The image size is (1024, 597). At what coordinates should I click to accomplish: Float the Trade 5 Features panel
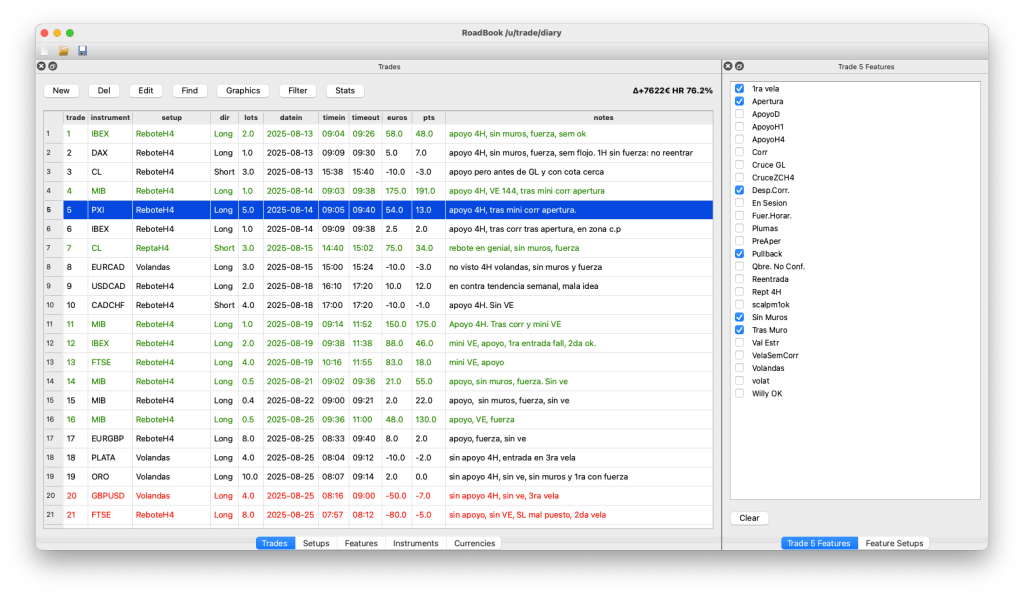click(738, 67)
